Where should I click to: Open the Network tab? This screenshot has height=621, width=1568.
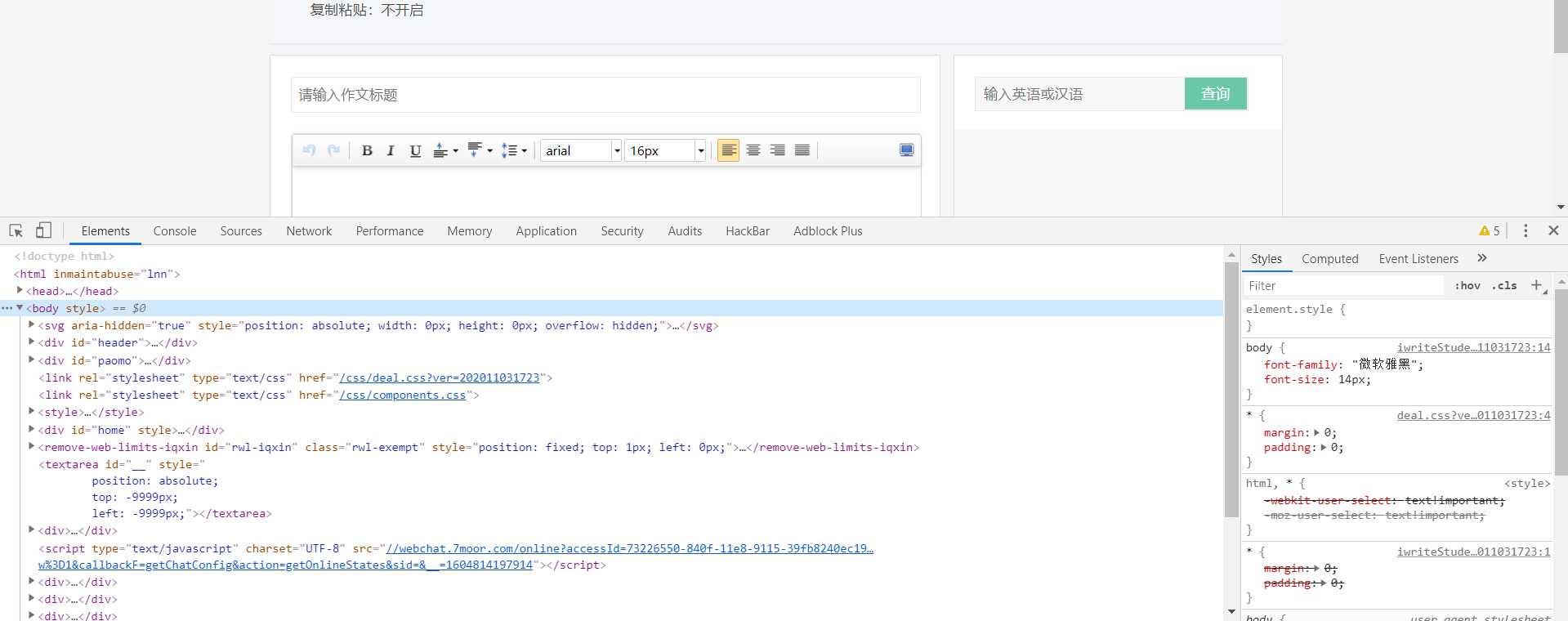[x=309, y=231]
